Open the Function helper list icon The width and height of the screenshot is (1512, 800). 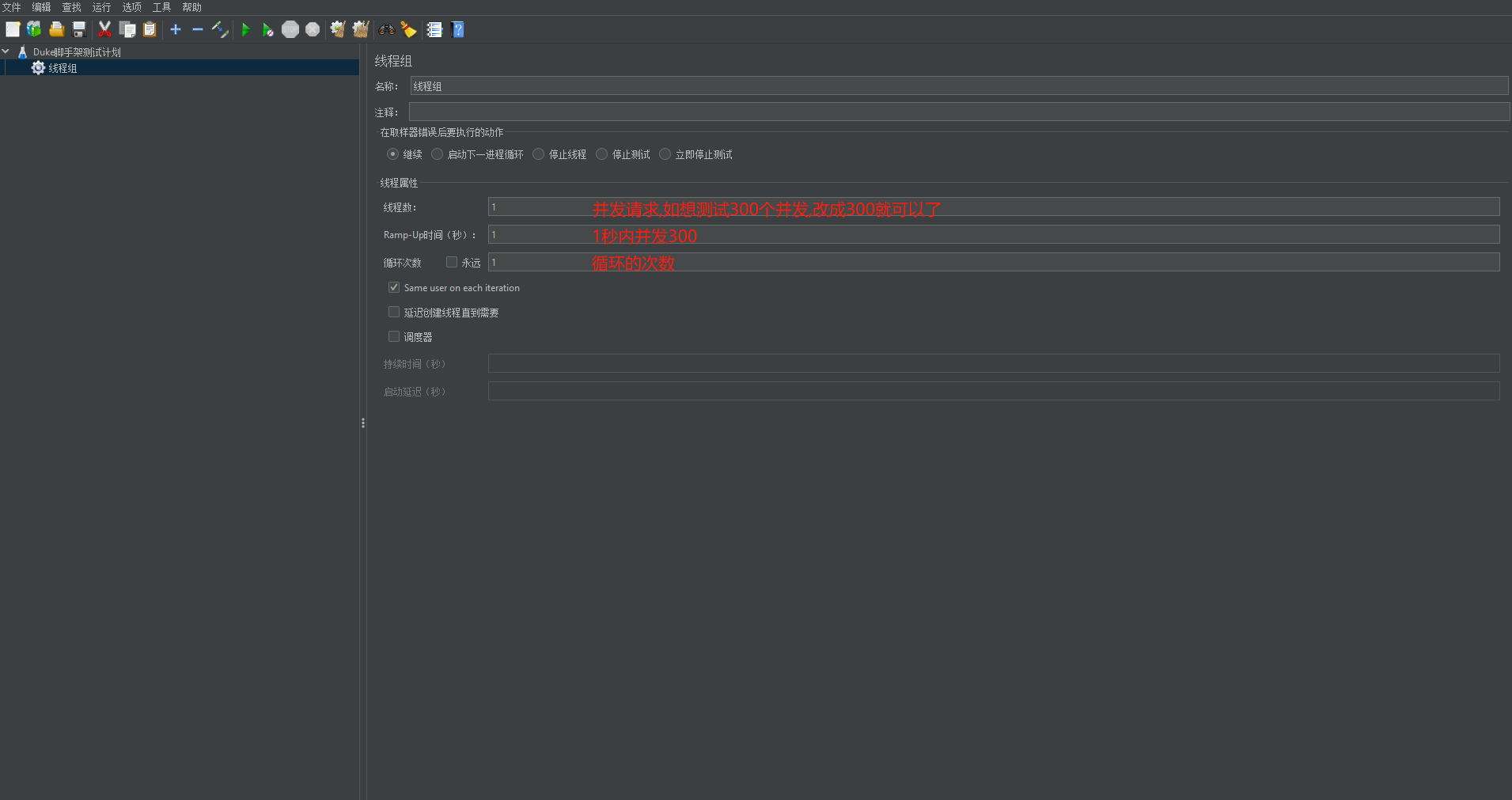pos(434,30)
